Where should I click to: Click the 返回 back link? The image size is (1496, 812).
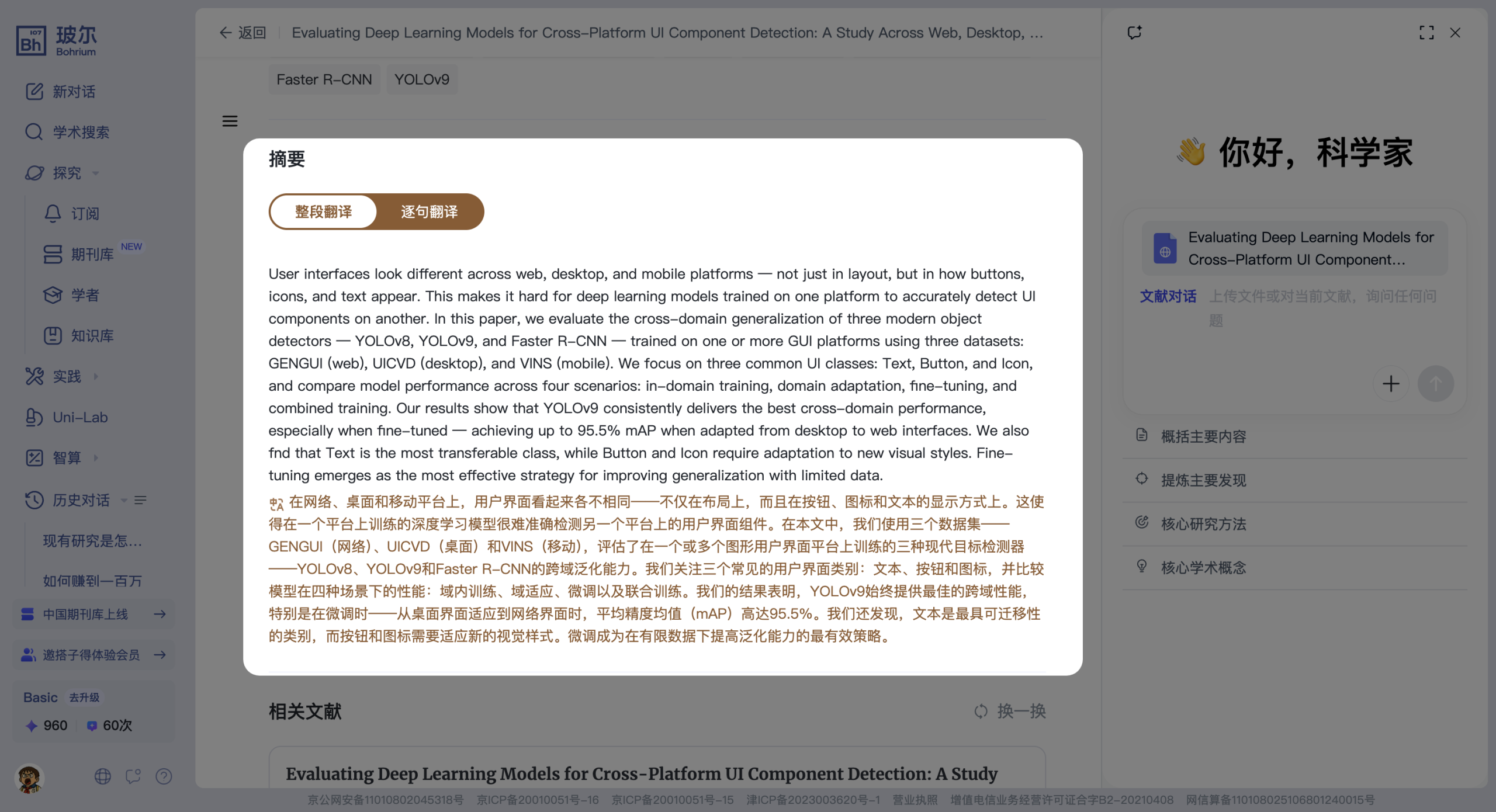(x=243, y=33)
